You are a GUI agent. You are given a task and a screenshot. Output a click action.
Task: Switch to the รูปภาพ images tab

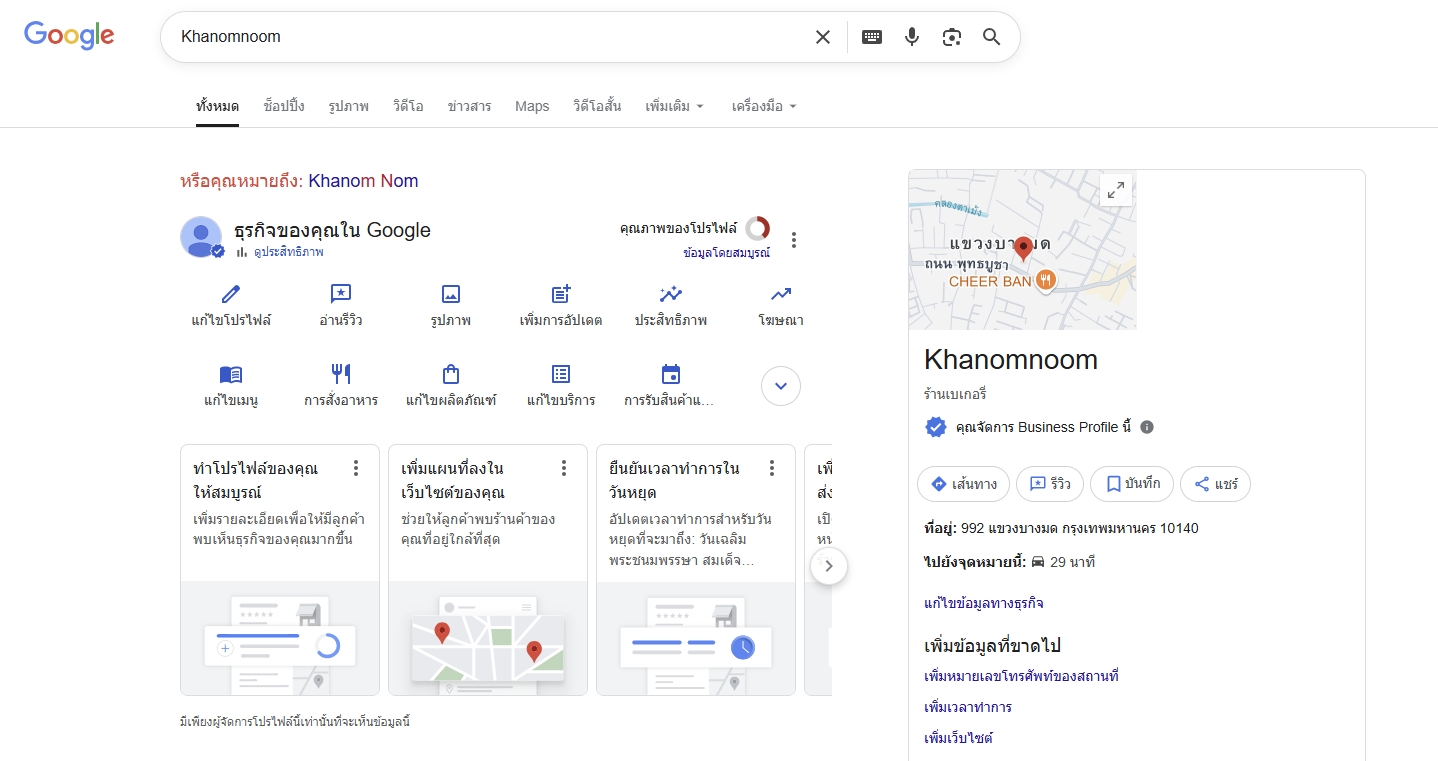point(348,106)
